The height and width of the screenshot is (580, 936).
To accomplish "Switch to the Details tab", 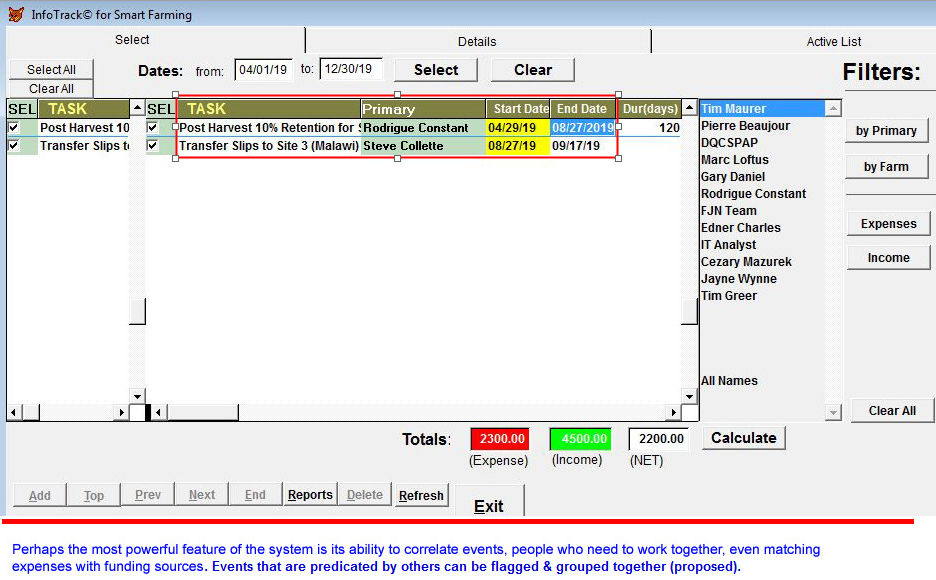I will 477,41.
